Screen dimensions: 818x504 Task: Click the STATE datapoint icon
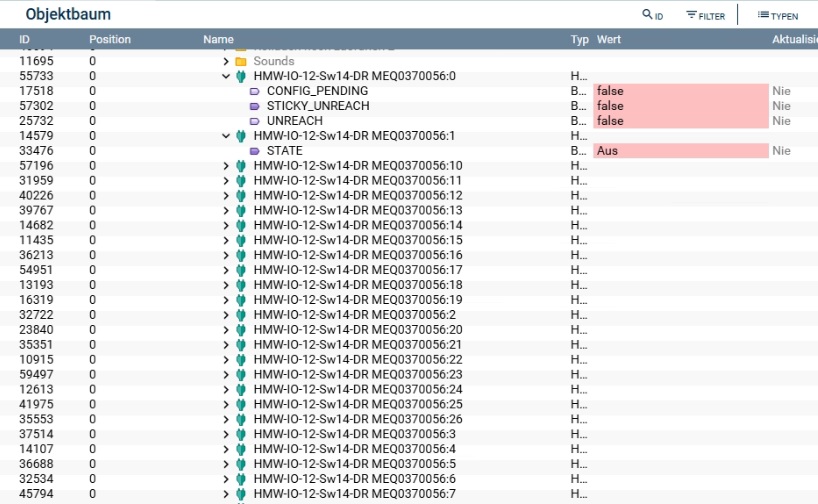(255, 151)
